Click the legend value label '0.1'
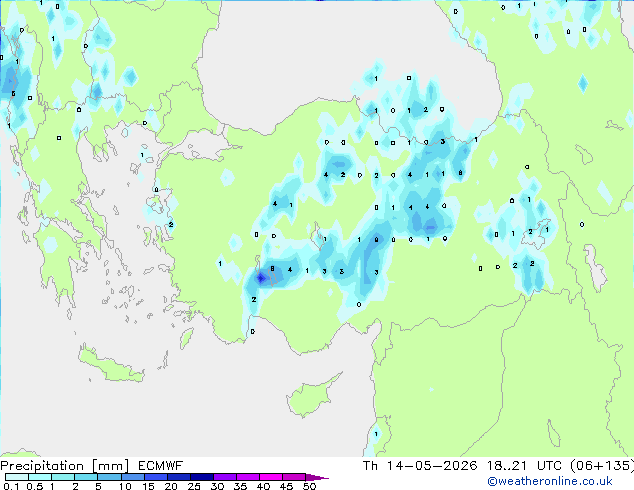 click(x=11, y=486)
